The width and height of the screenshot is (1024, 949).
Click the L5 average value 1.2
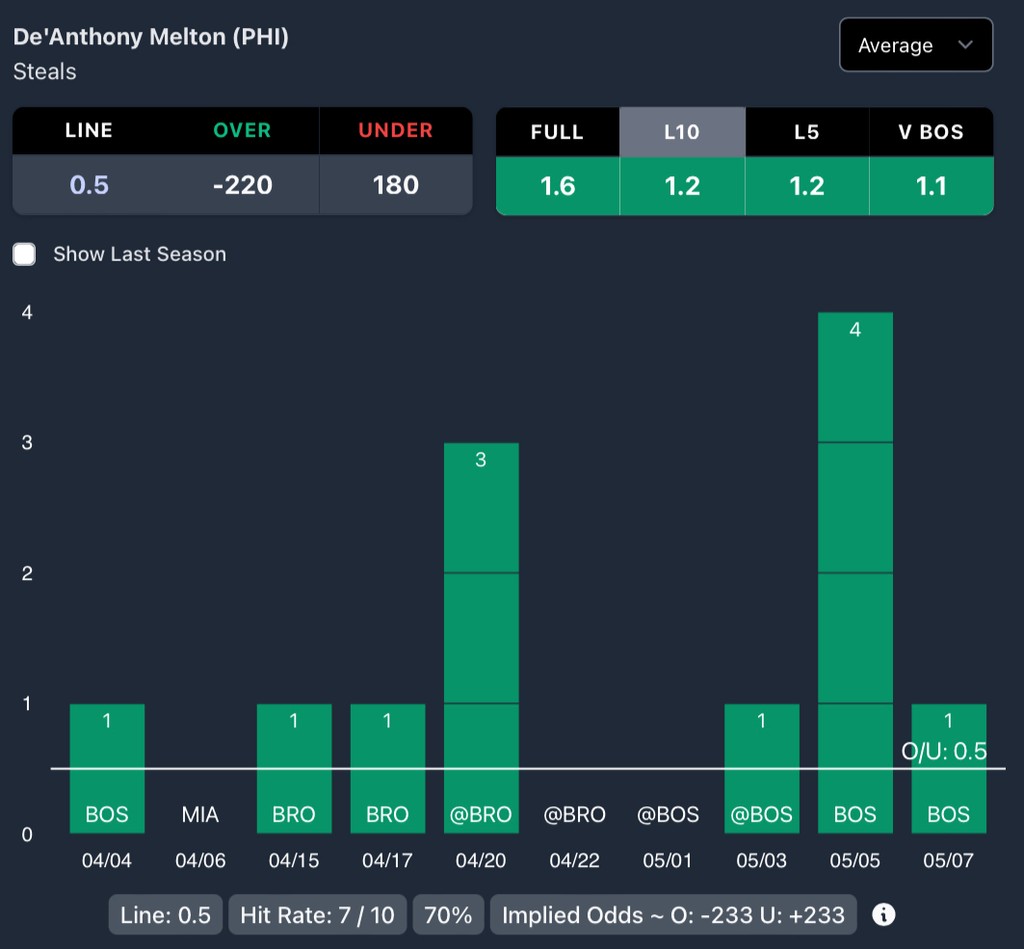tap(807, 186)
